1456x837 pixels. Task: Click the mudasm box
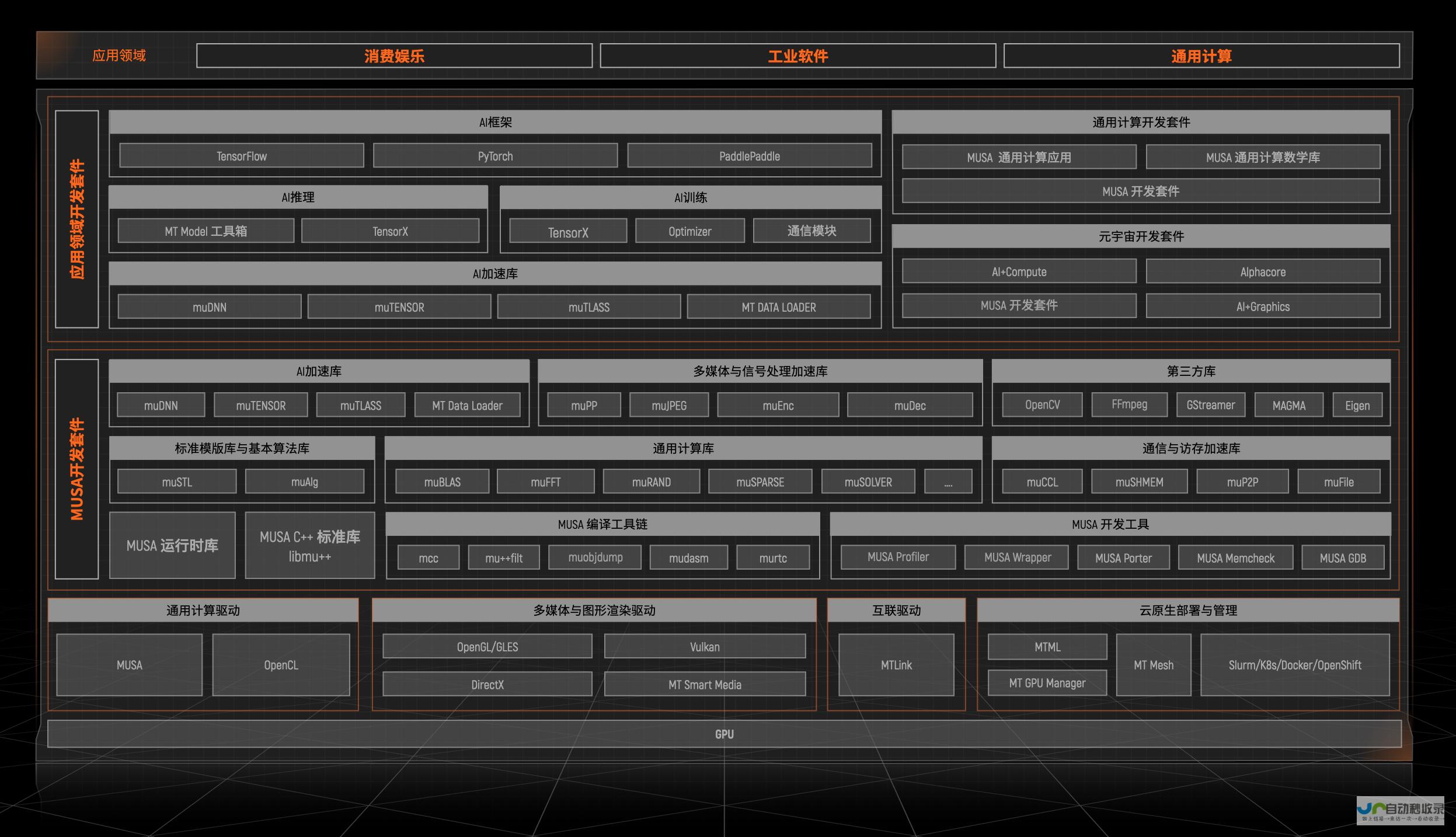pyautogui.click(x=689, y=557)
